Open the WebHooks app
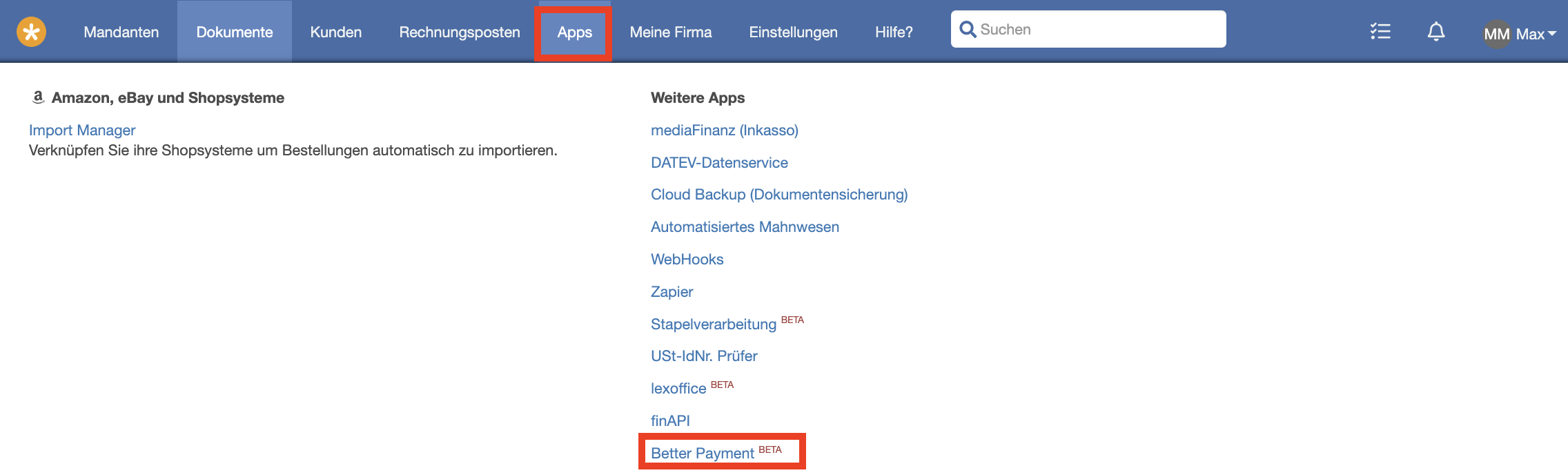Viewport: 1568px width, 475px height. [x=687, y=259]
